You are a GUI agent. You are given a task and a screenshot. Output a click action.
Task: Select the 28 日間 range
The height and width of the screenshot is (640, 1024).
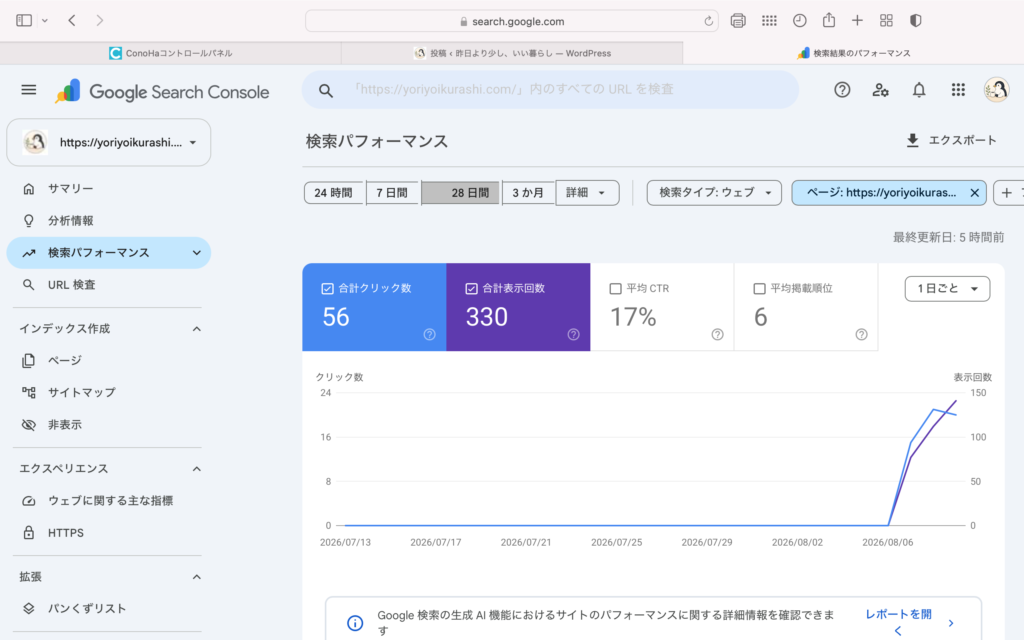461,193
